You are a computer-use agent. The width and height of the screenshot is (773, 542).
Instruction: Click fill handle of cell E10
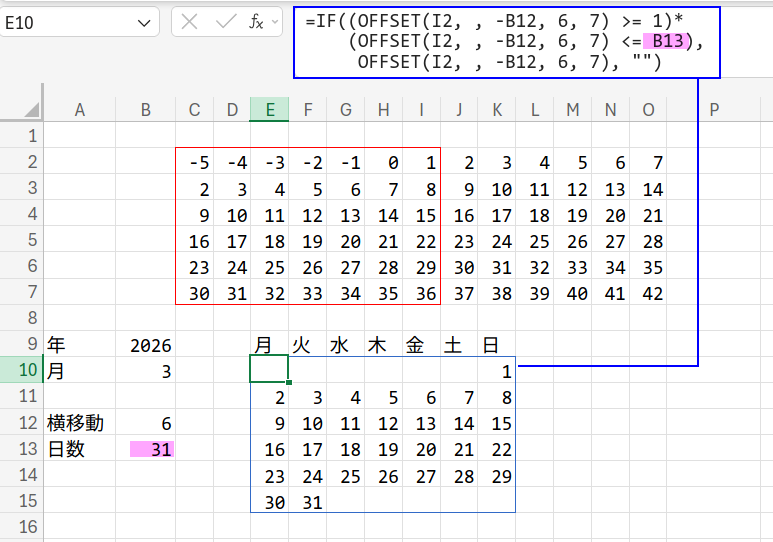click(x=288, y=383)
